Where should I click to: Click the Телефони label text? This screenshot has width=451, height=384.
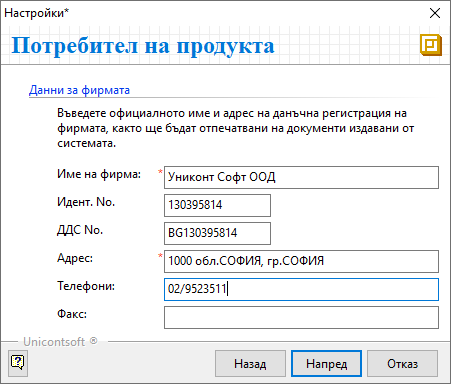tap(86, 286)
